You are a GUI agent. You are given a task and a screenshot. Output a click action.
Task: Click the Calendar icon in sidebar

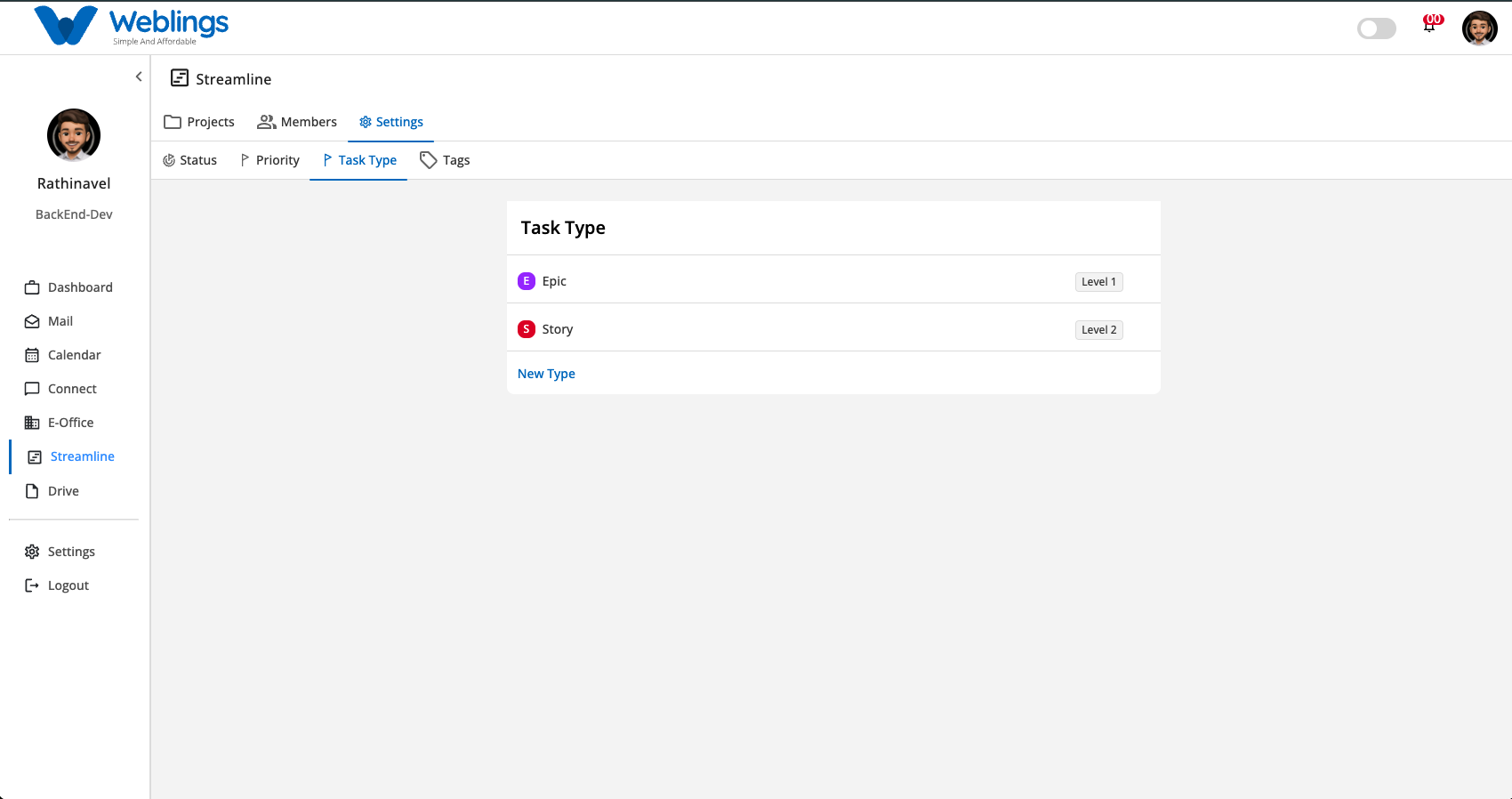32,355
